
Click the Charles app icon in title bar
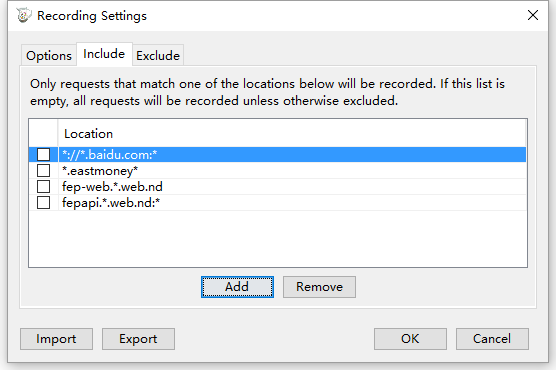tap(24, 15)
